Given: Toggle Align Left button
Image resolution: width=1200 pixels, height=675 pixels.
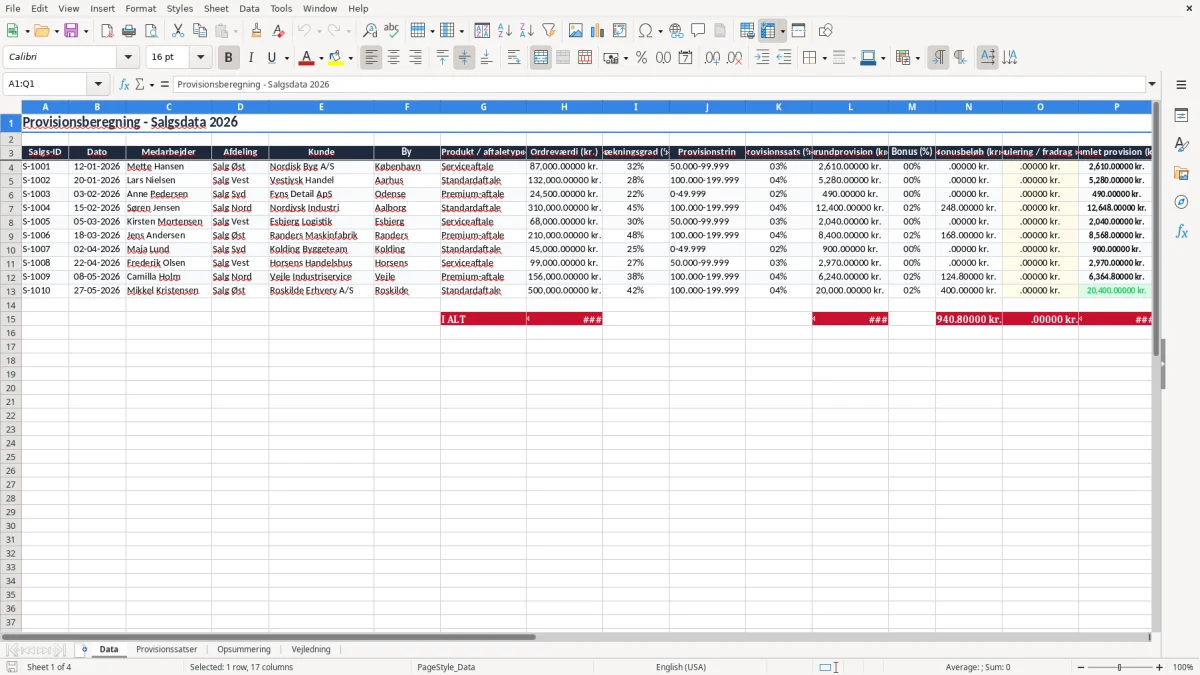Looking at the screenshot, I should (x=372, y=58).
